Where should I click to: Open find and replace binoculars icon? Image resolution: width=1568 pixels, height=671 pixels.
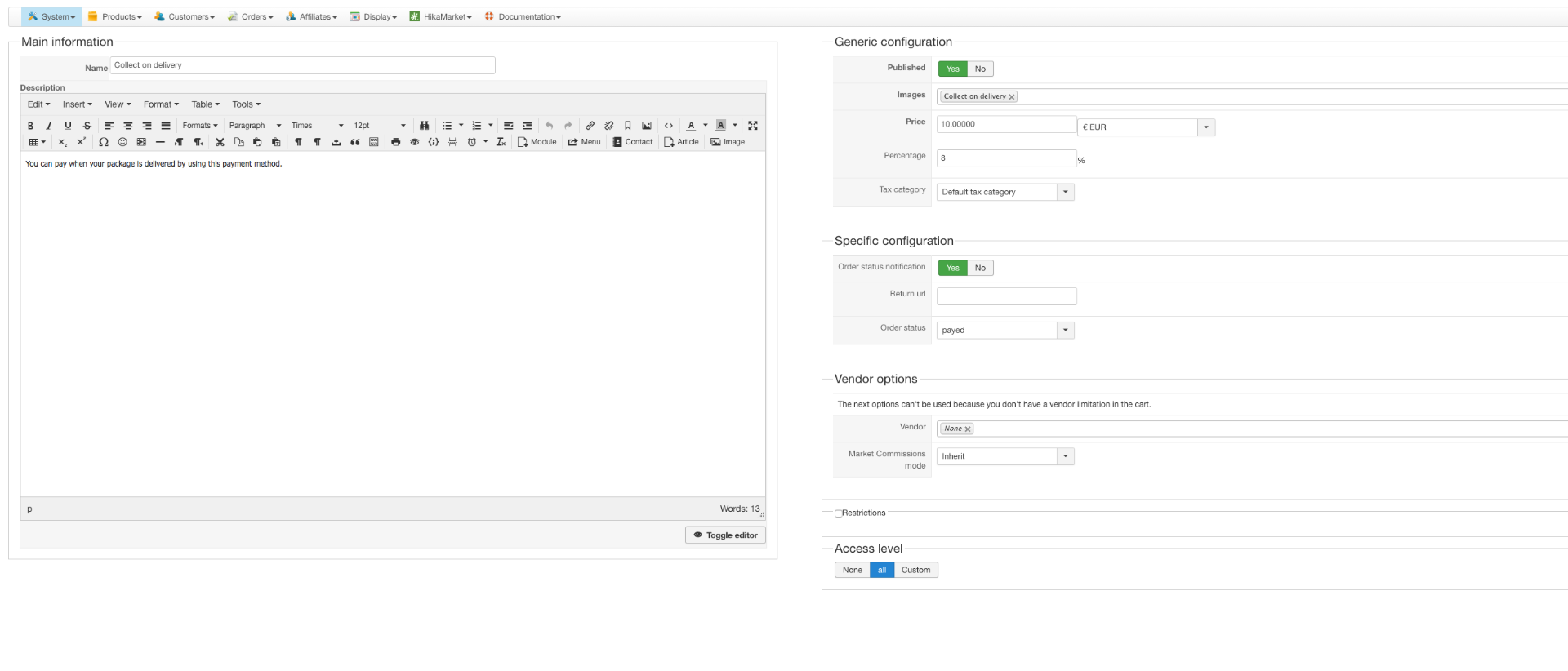(x=424, y=126)
